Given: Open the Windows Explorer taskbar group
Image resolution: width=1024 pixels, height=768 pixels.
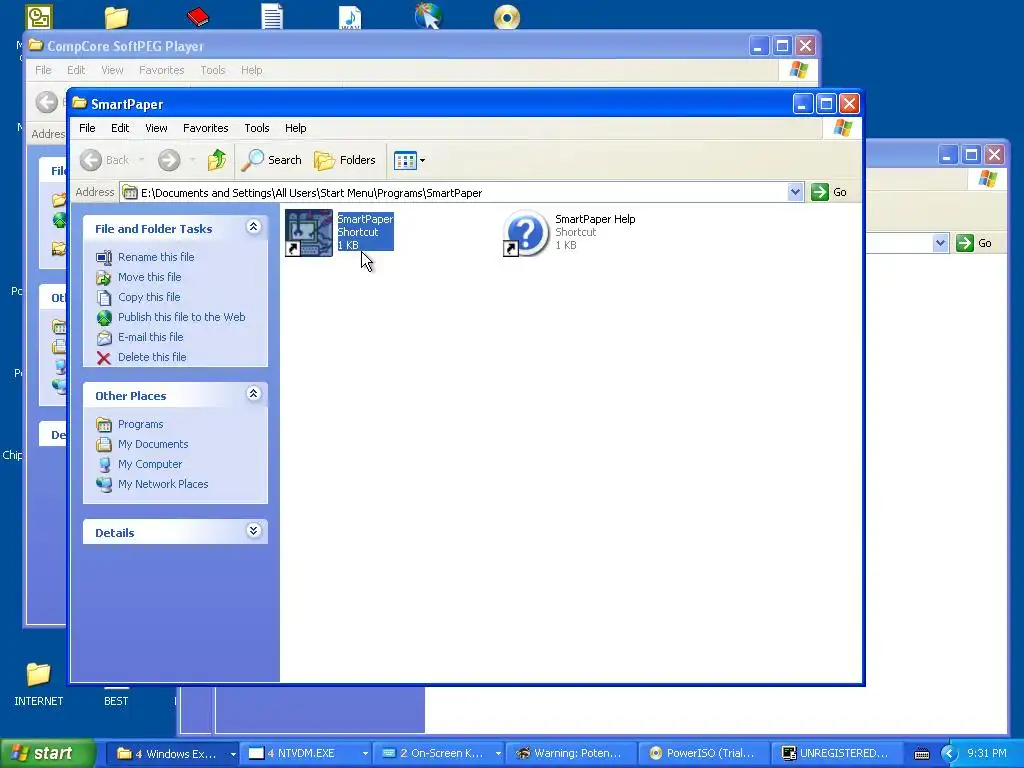Looking at the screenshot, I should [173, 754].
